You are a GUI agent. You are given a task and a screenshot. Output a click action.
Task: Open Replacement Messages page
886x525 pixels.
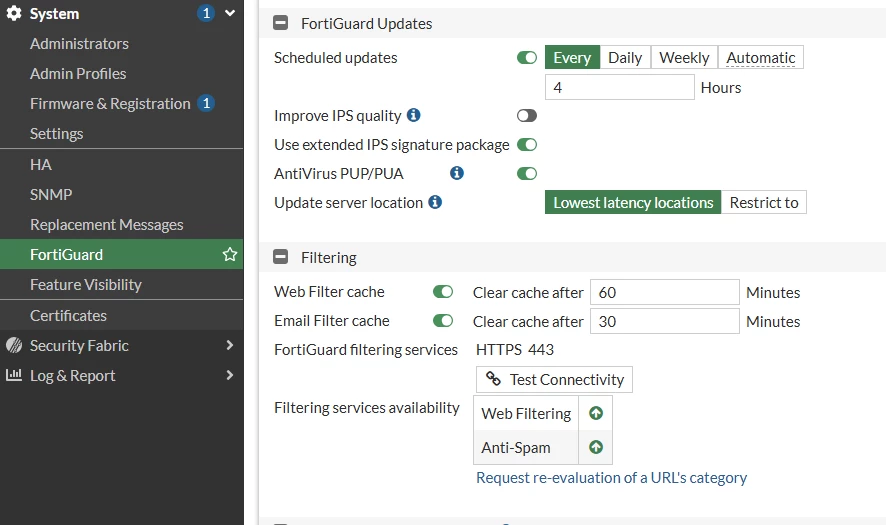point(107,224)
